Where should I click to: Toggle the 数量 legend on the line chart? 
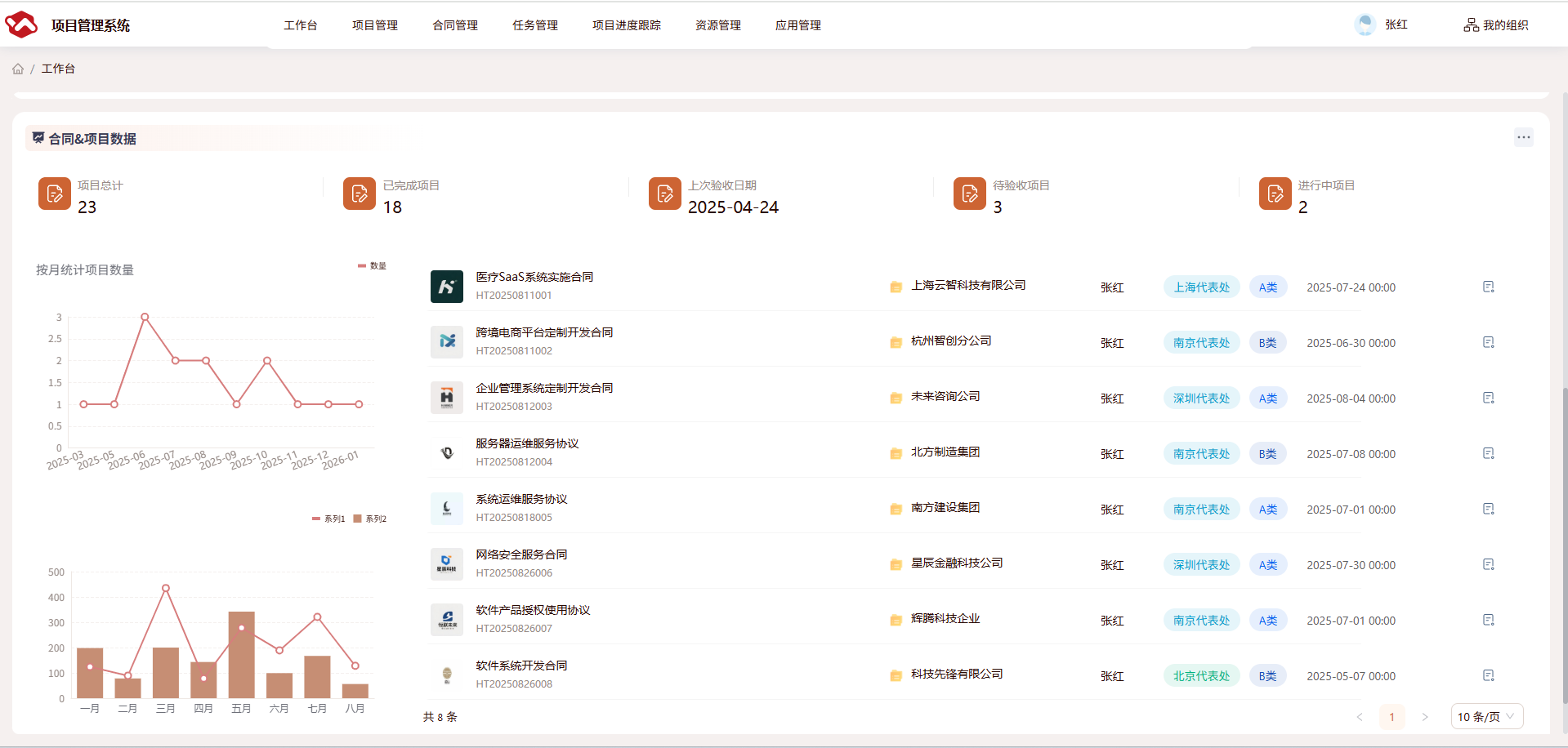pyautogui.click(x=372, y=265)
